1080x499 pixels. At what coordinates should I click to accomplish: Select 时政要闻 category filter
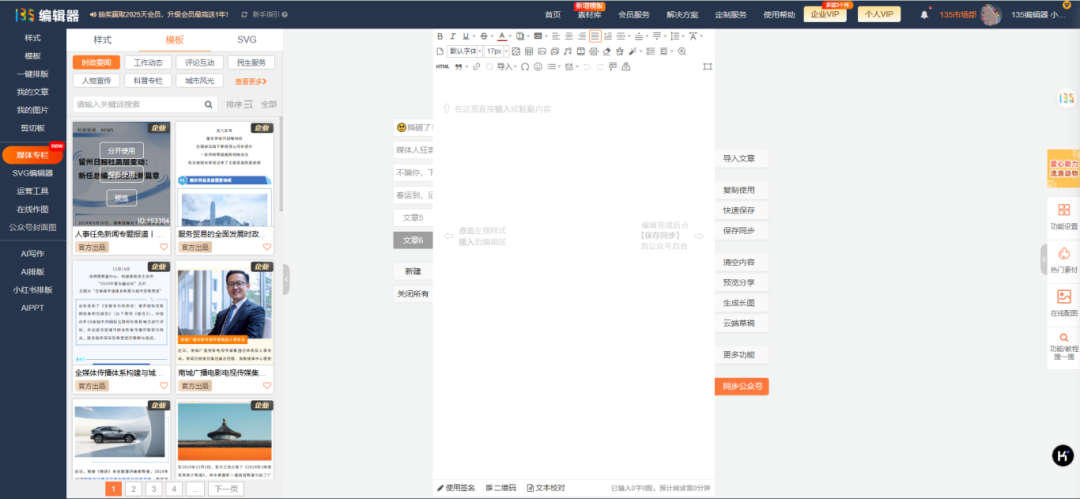point(96,63)
